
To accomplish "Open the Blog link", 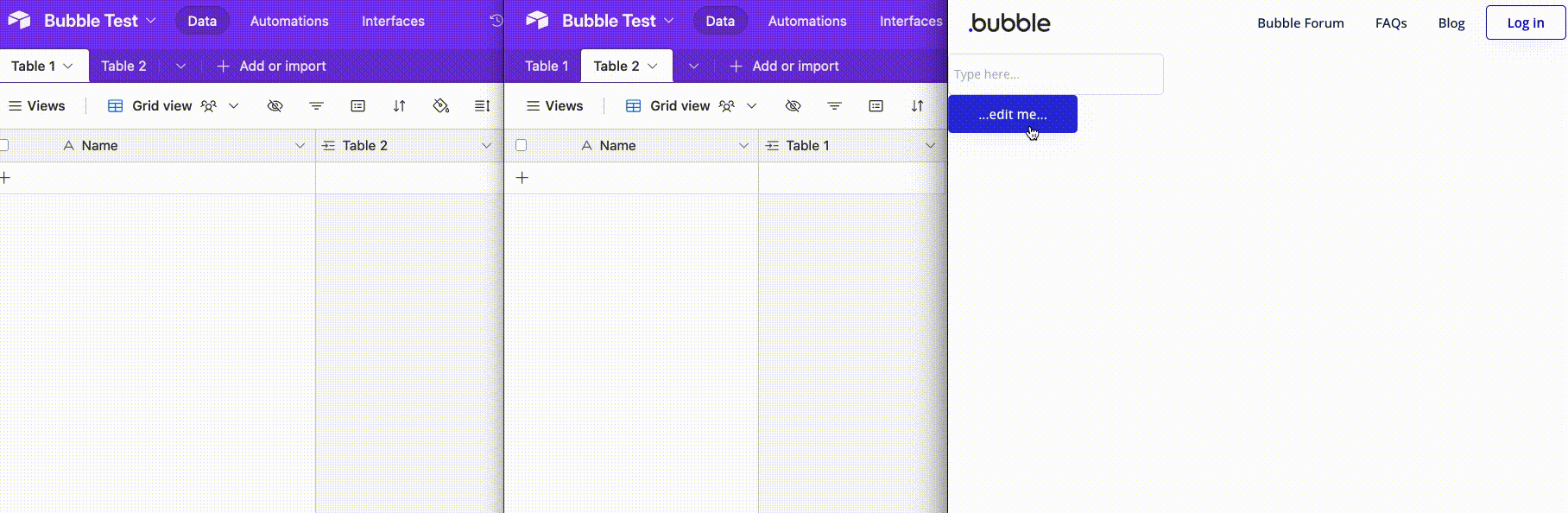I will click(x=1451, y=23).
